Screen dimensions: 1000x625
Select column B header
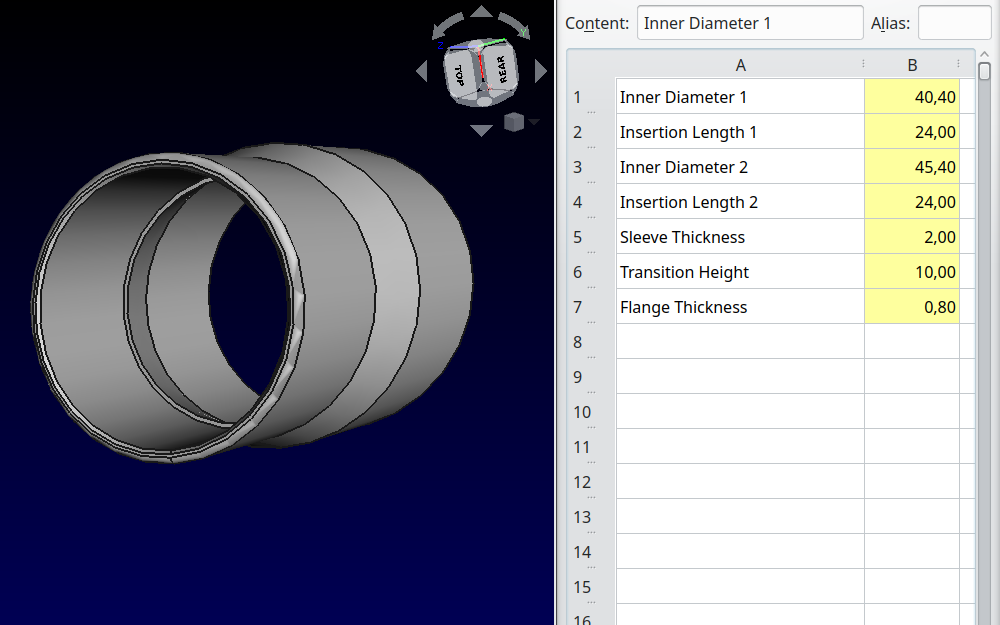pyautogui.click(x=912, y=64)
